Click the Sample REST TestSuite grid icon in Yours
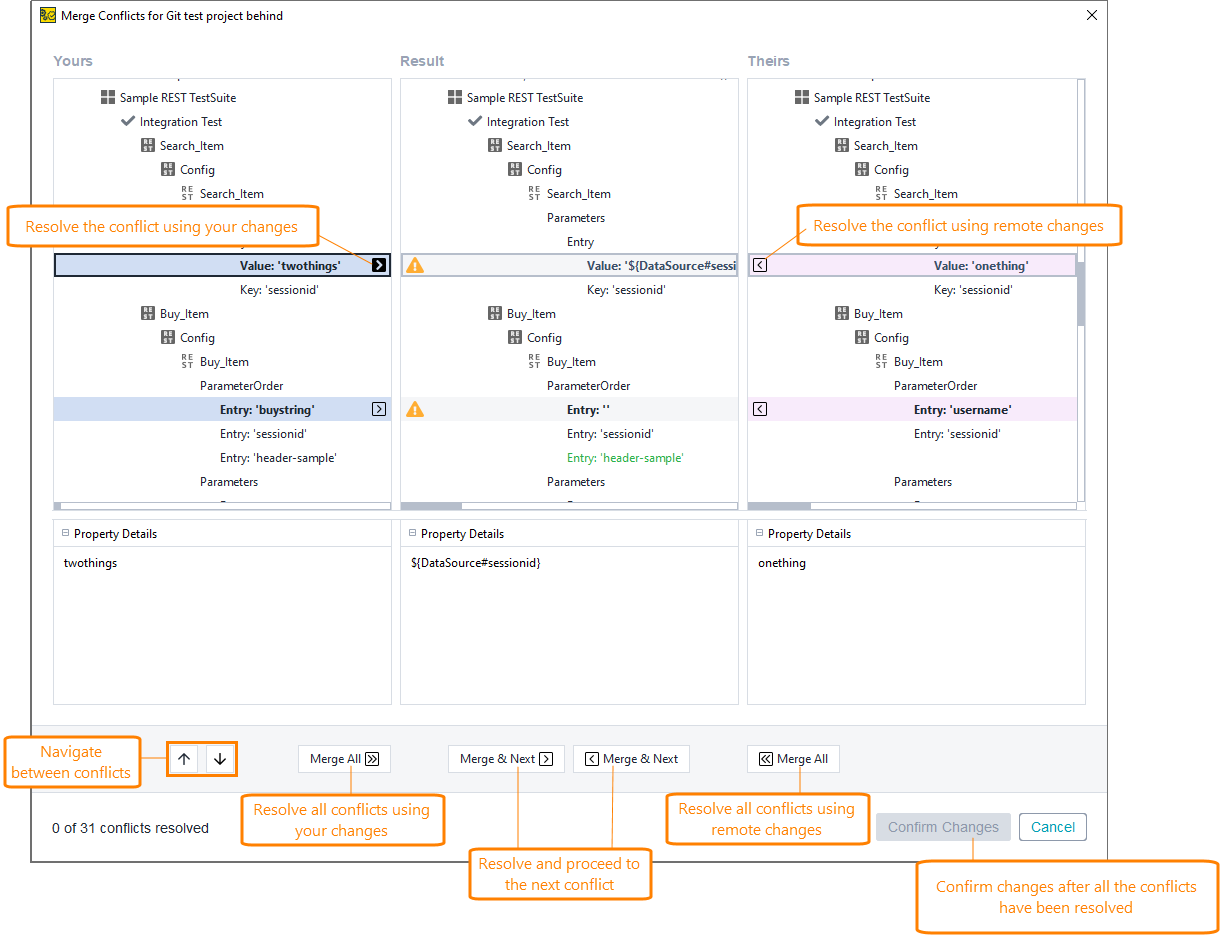This screenshot has width=1227, height=942. point(108,97)
